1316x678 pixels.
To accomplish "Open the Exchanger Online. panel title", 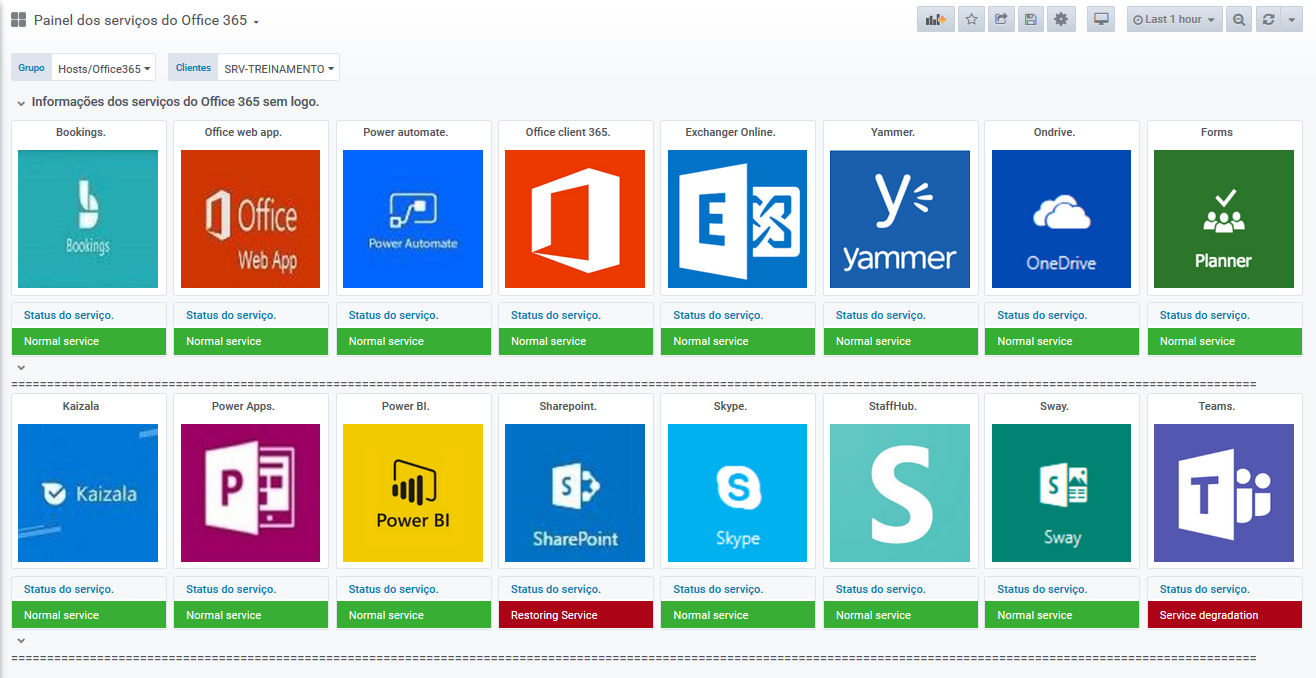I will pyautogui.click(x=731, y=132).
